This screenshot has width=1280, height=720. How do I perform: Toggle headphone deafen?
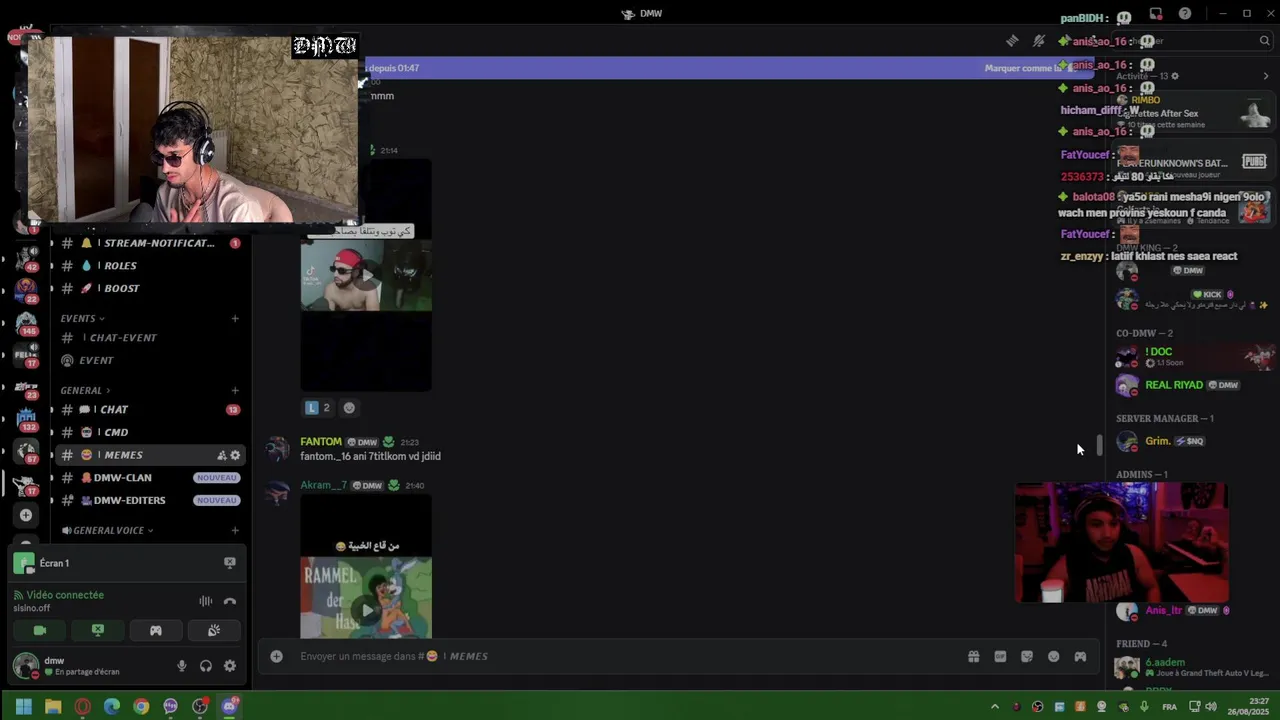point(206,666)
